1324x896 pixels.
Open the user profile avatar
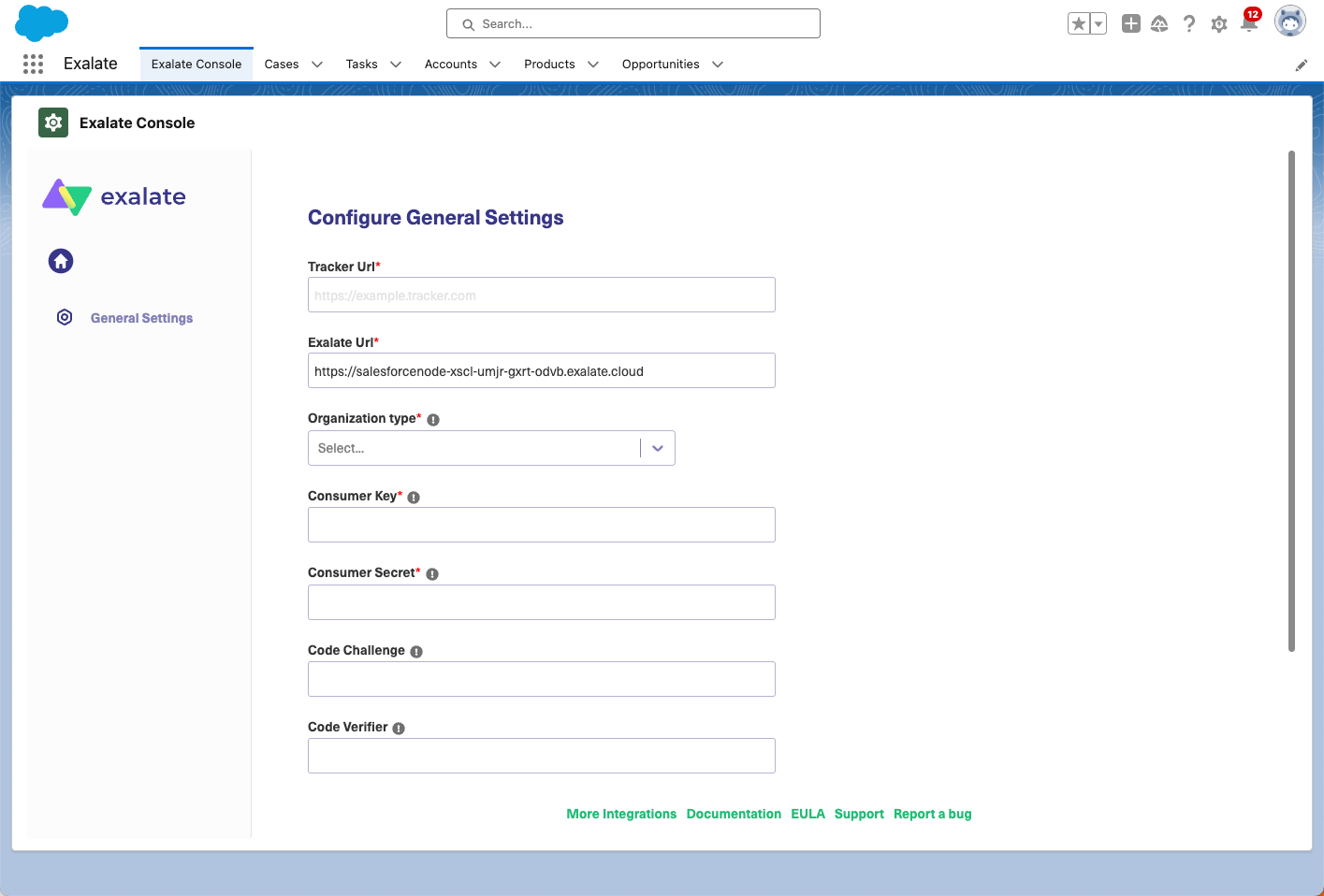[x=1290, y=21]
